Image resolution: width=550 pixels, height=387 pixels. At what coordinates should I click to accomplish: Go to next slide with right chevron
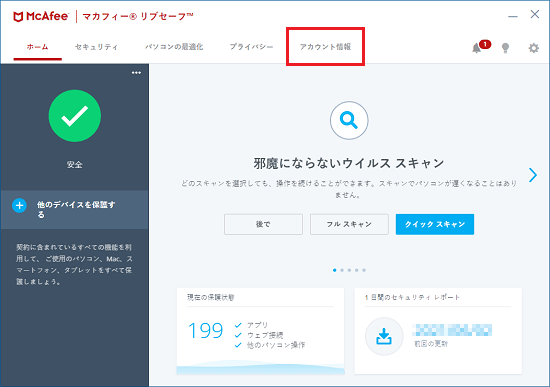[533, 175]
